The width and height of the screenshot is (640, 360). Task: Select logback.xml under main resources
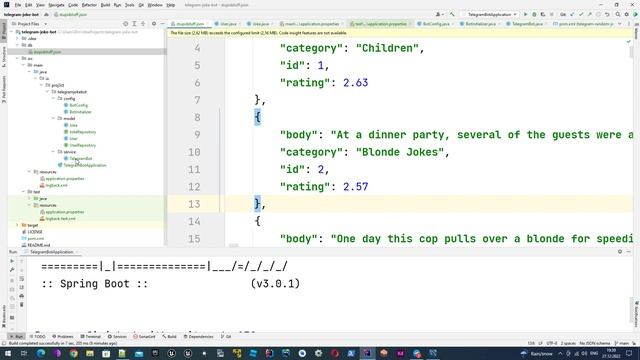coord(56,185)
